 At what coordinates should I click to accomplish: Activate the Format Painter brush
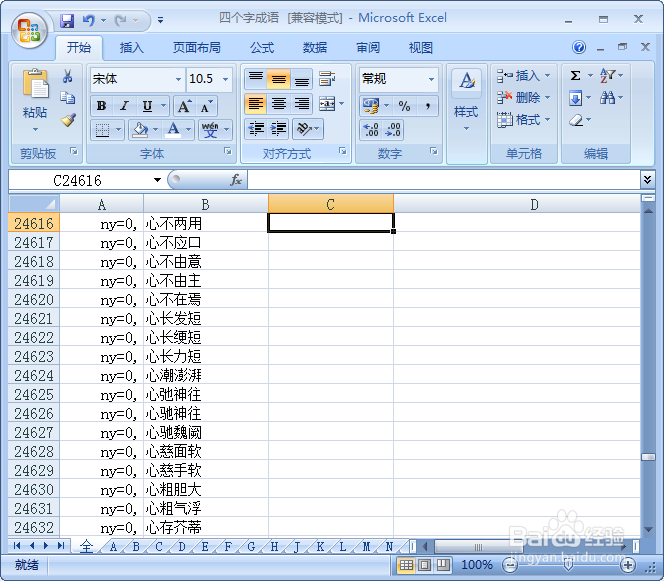pos(68,120)
